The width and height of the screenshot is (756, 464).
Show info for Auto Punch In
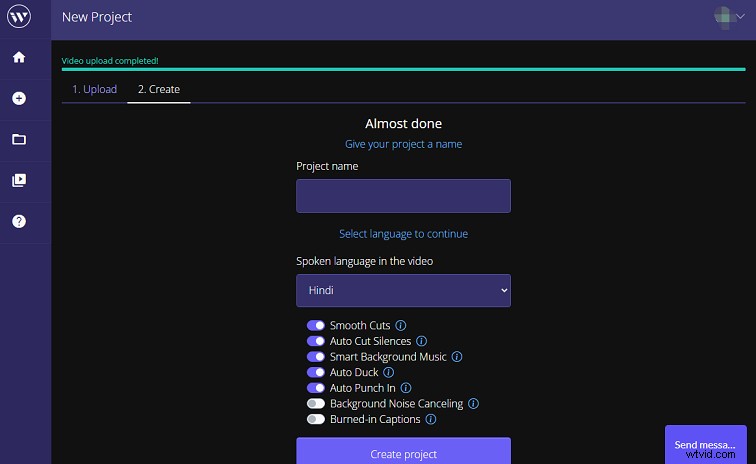click(x=406, y=388)
